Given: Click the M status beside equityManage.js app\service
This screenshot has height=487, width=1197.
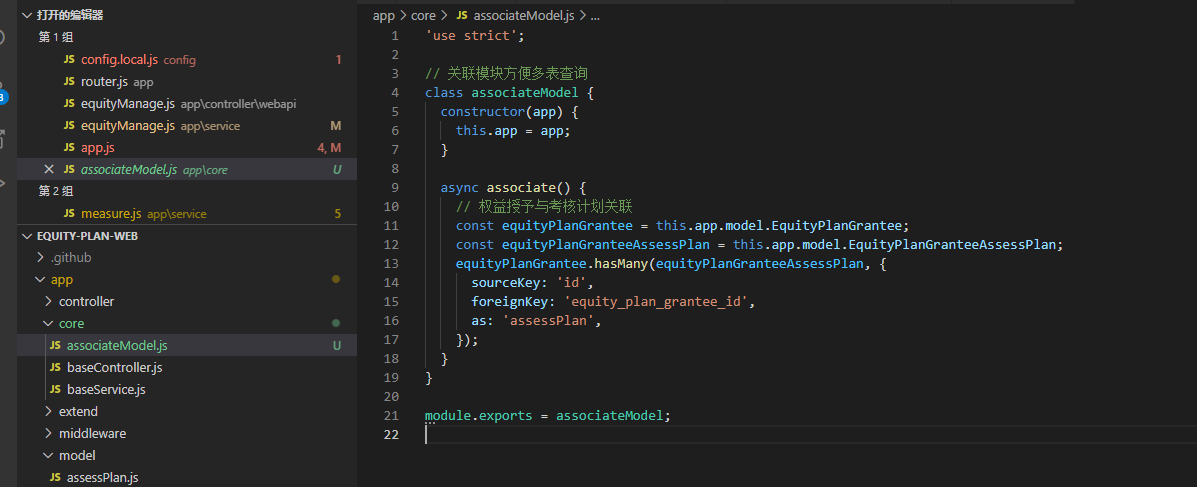Looking at the screenshot, I should coord(336,125).
